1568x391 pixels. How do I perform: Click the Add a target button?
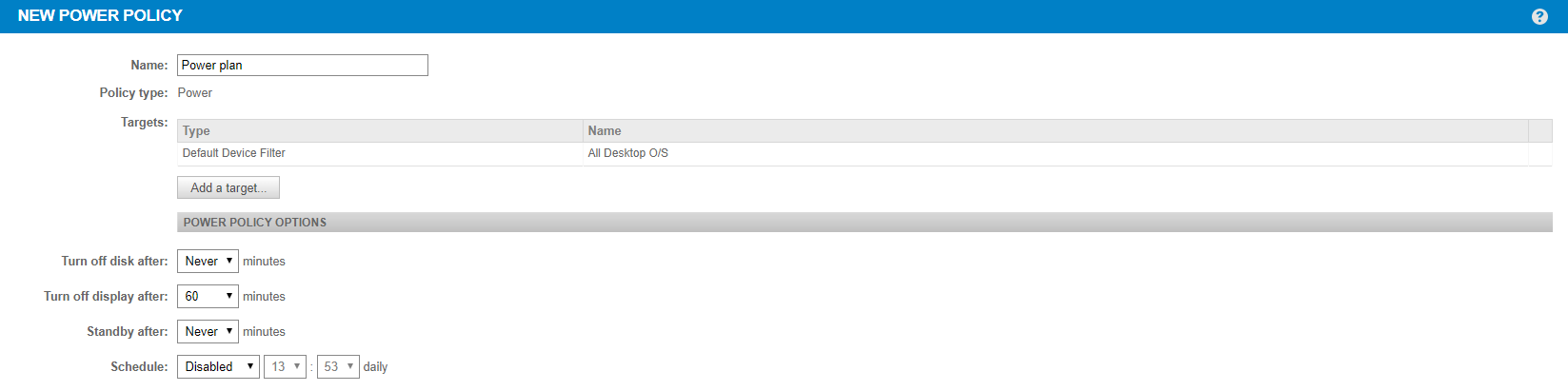point(228,187)
